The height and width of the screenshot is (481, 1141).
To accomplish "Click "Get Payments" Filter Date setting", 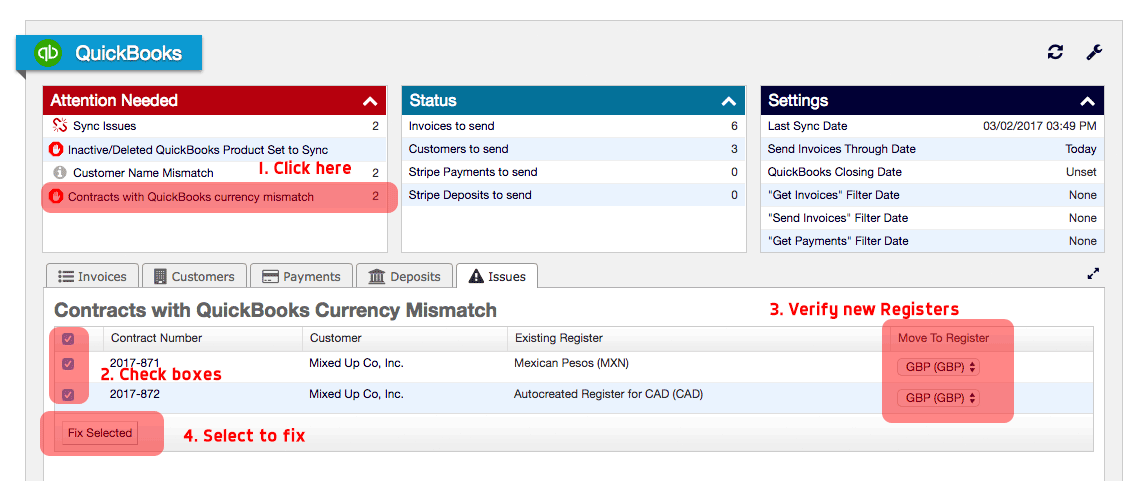I will pos(932,241).
